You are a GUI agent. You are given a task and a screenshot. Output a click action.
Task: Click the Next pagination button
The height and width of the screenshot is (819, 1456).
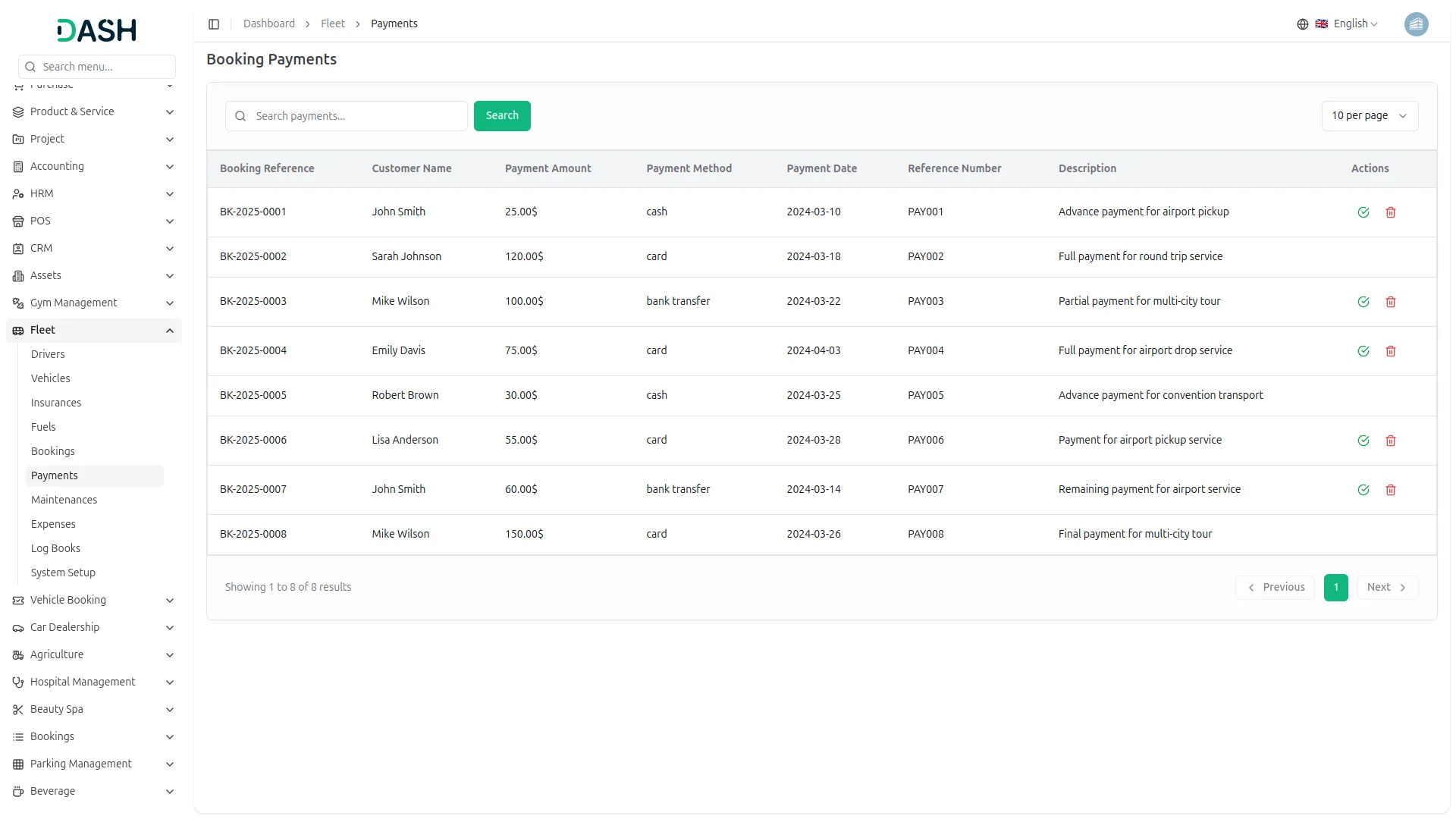tap(1386, 588)
